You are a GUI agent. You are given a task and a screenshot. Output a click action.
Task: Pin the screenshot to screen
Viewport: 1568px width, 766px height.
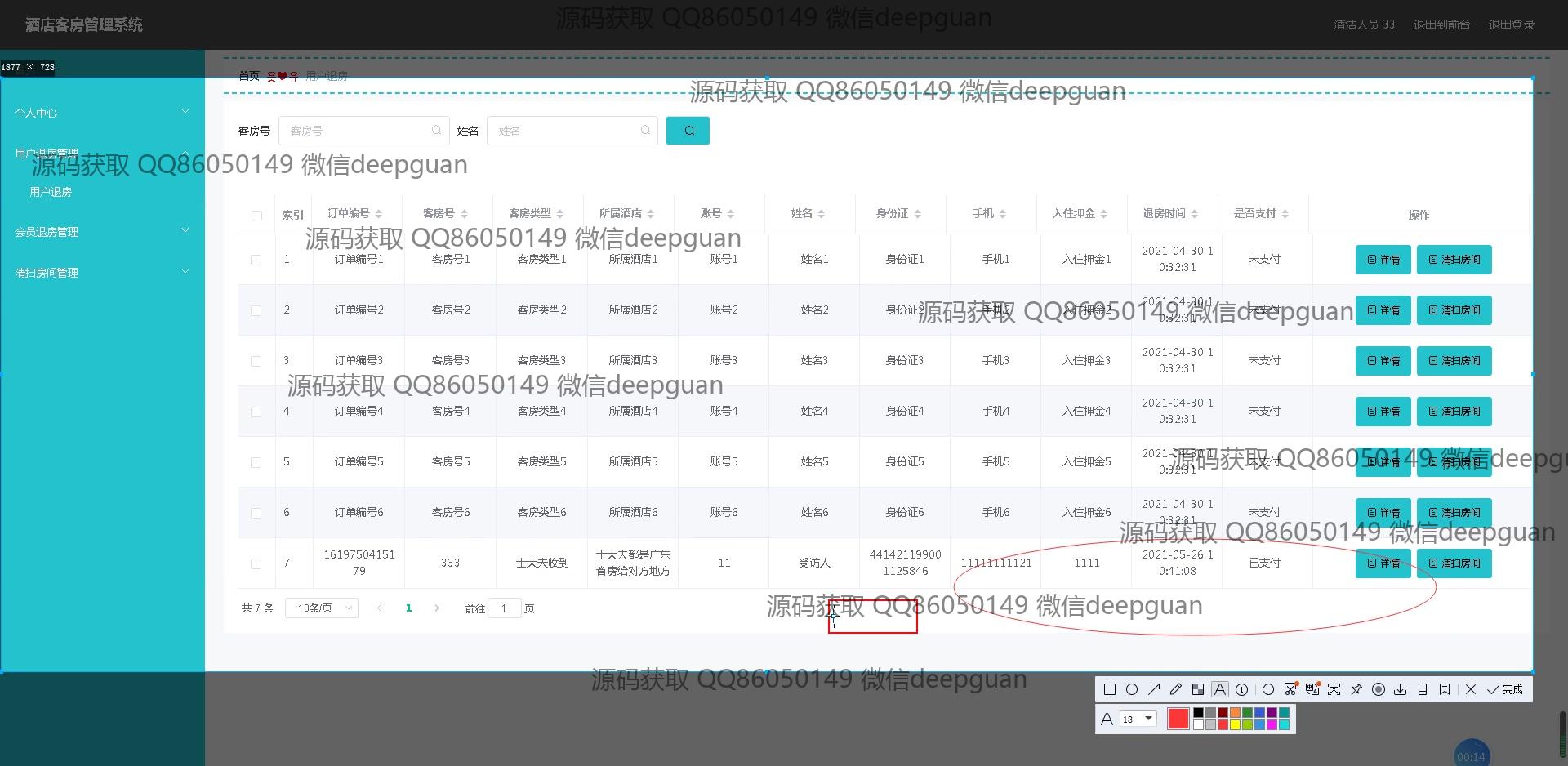pos(1356,689)
